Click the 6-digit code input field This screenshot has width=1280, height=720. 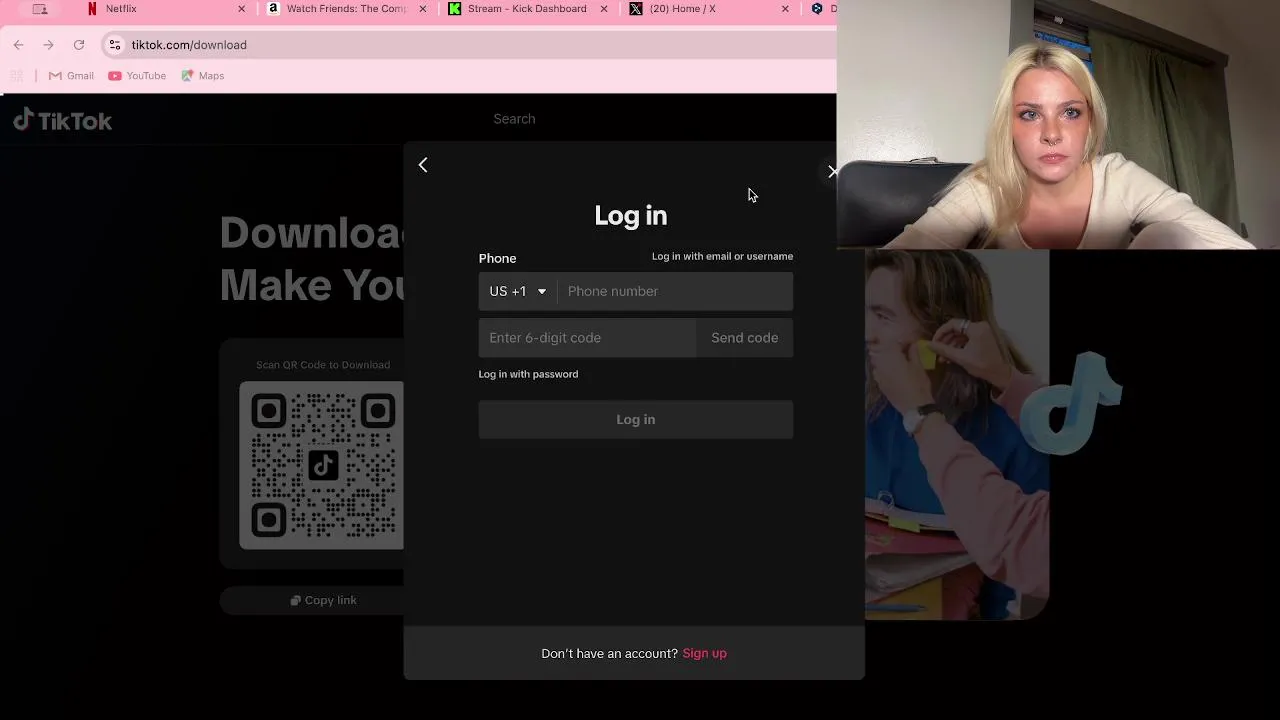click(587, 338)
